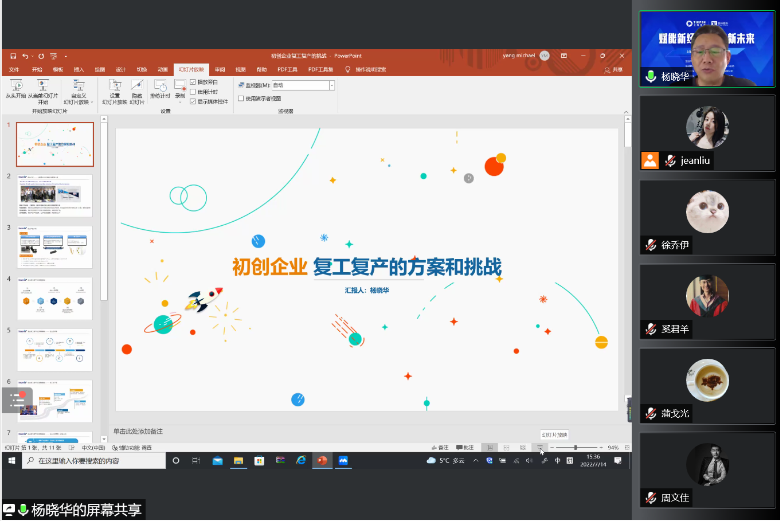
Task: Click the 共享 (Share) button
Action: 616,69
